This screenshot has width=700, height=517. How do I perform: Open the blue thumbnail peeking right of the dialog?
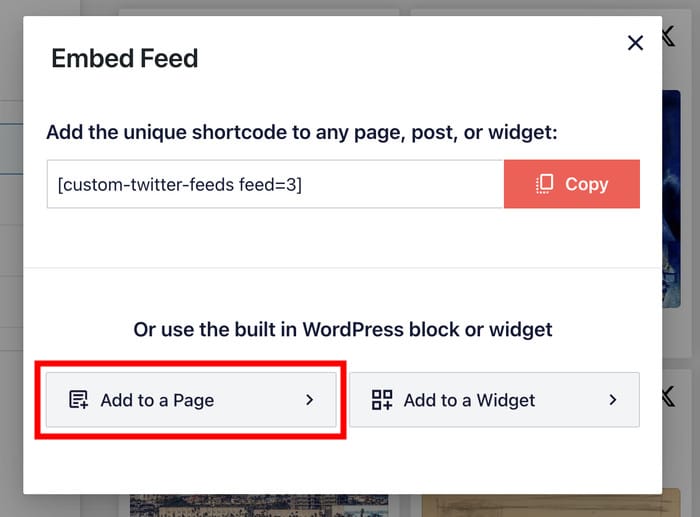(680, 200)
